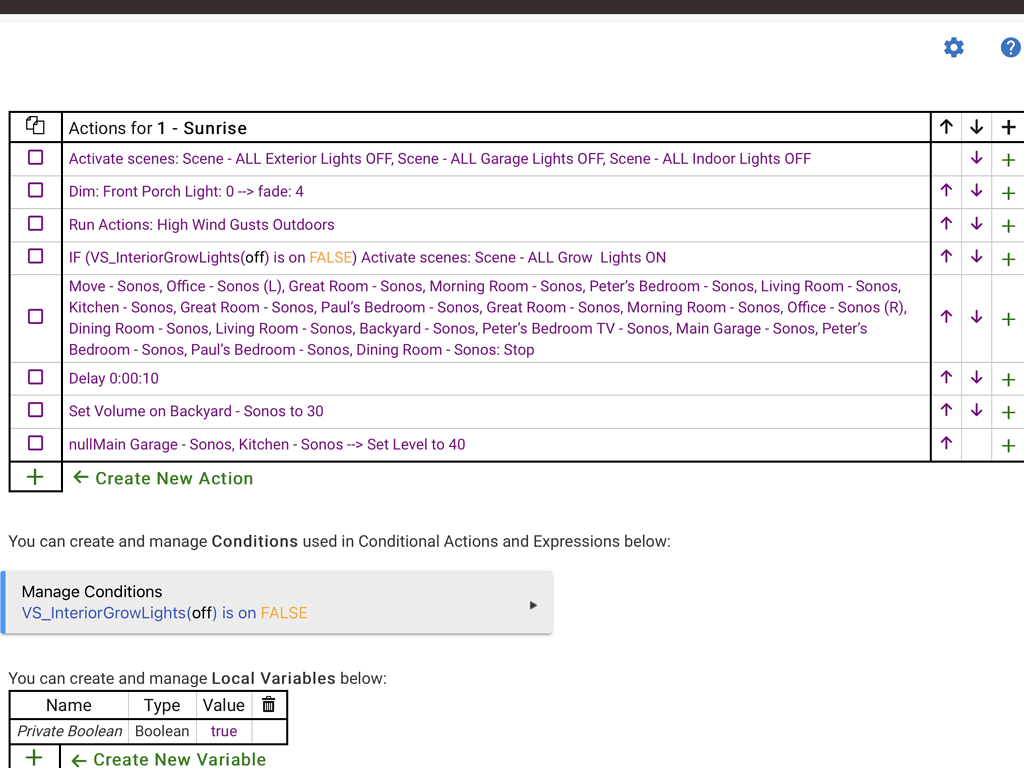Click the copy icon in the actions header

[35, 126]
